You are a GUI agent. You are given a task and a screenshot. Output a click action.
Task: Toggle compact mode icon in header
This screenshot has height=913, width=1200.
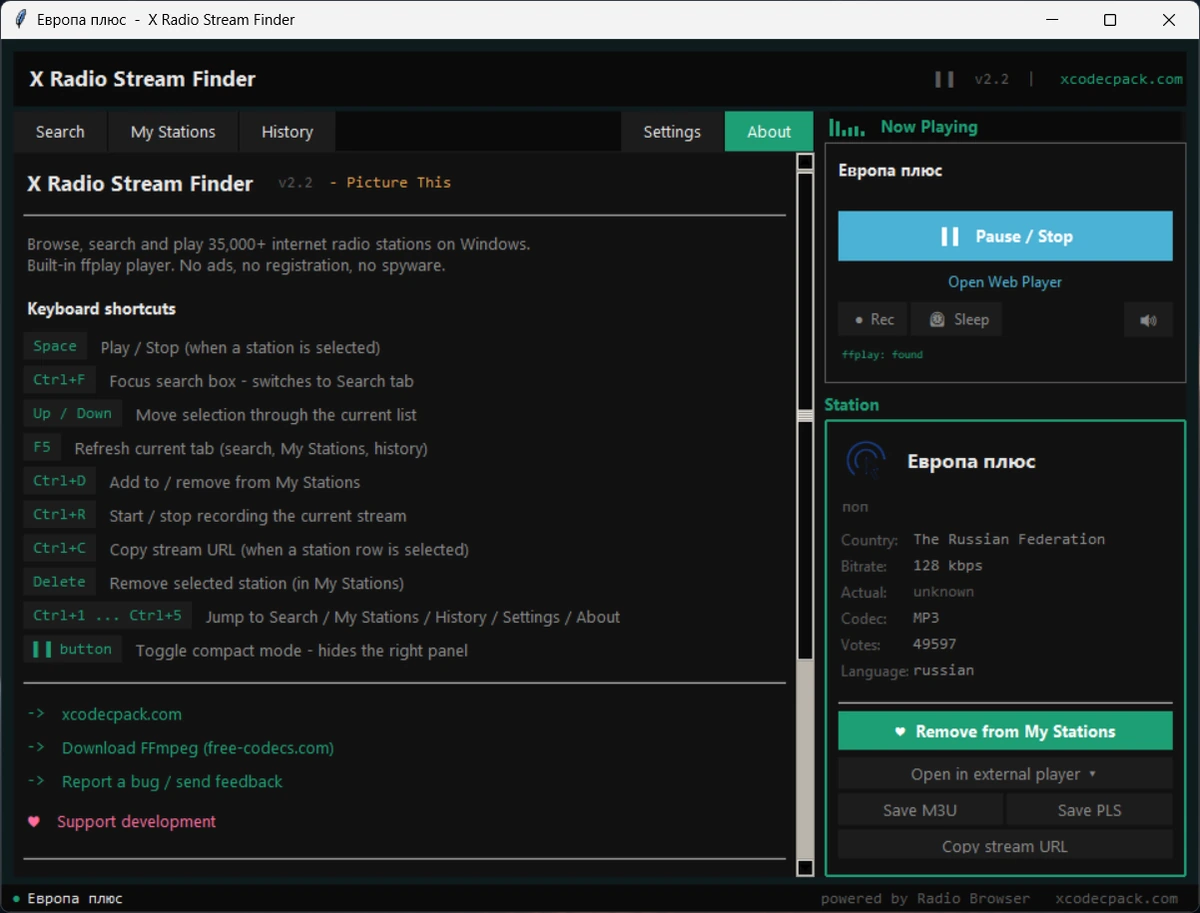tap(944, 79)
